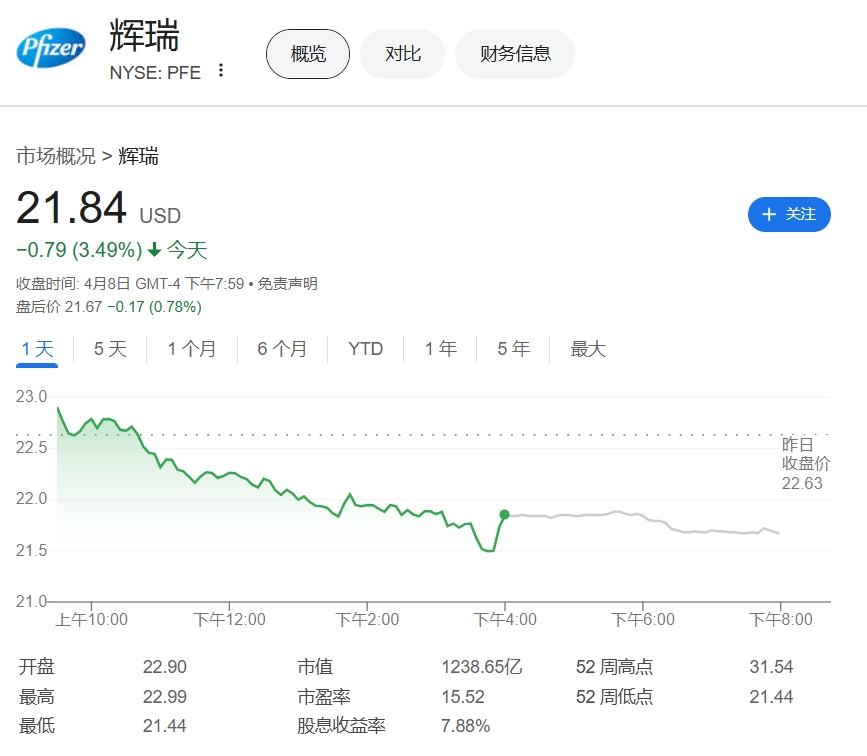This screenshot has height=756, width=867.
Task: Click the 开盘 value 22.90
Action: [x=165, y=667]
